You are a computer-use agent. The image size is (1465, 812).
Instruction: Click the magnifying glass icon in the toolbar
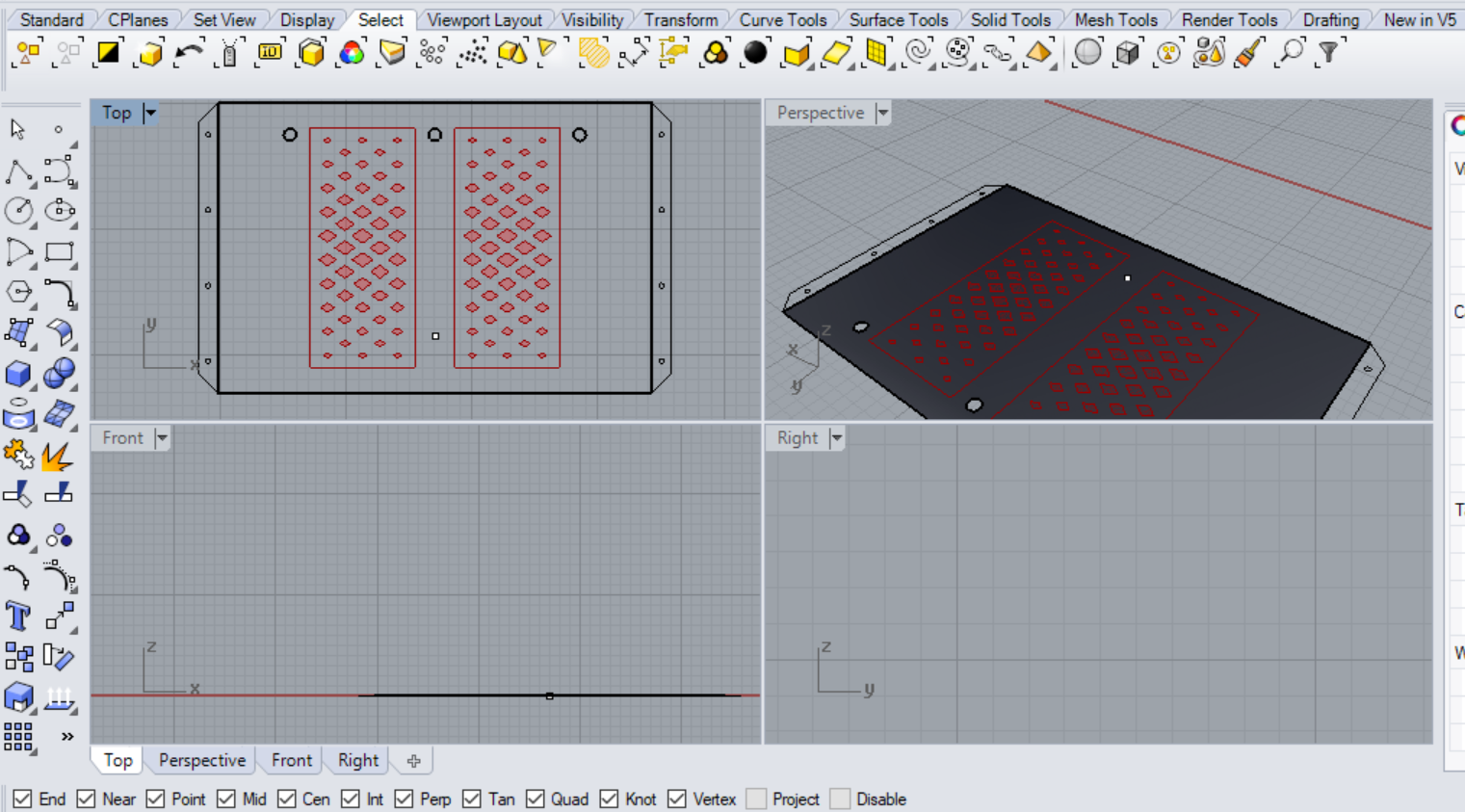pos(1289,53)
